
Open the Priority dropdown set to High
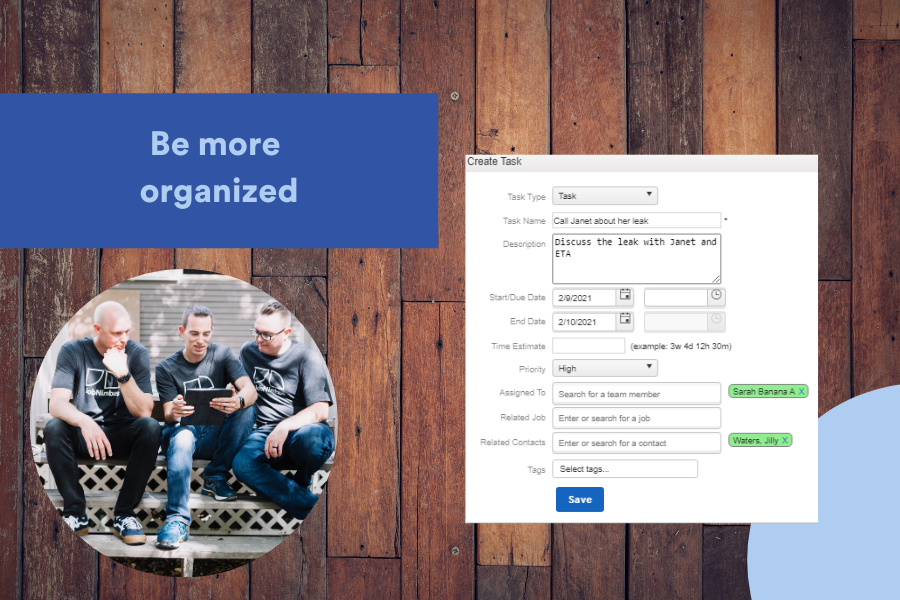click(x=604, y=368)
